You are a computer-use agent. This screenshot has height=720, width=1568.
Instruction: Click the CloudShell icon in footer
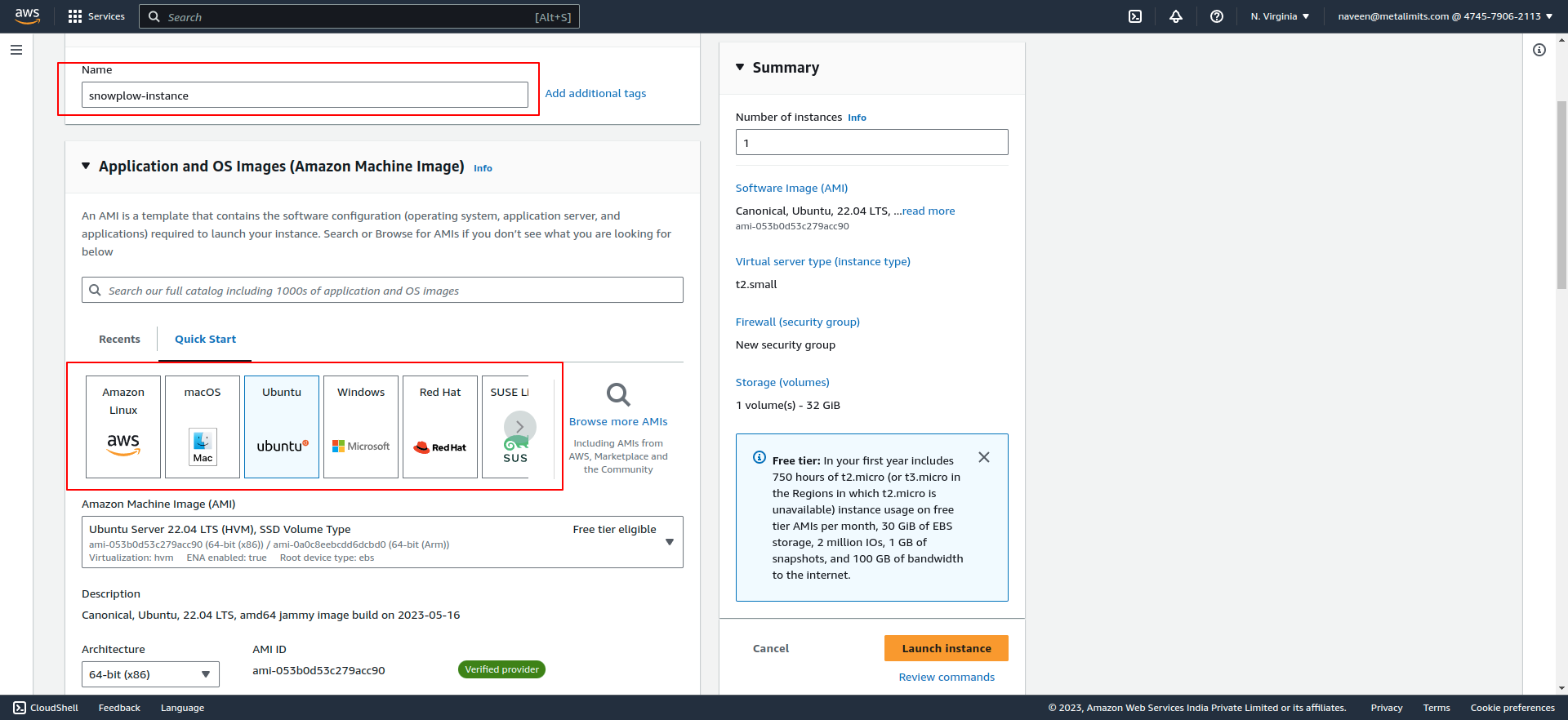pos(20,708)
